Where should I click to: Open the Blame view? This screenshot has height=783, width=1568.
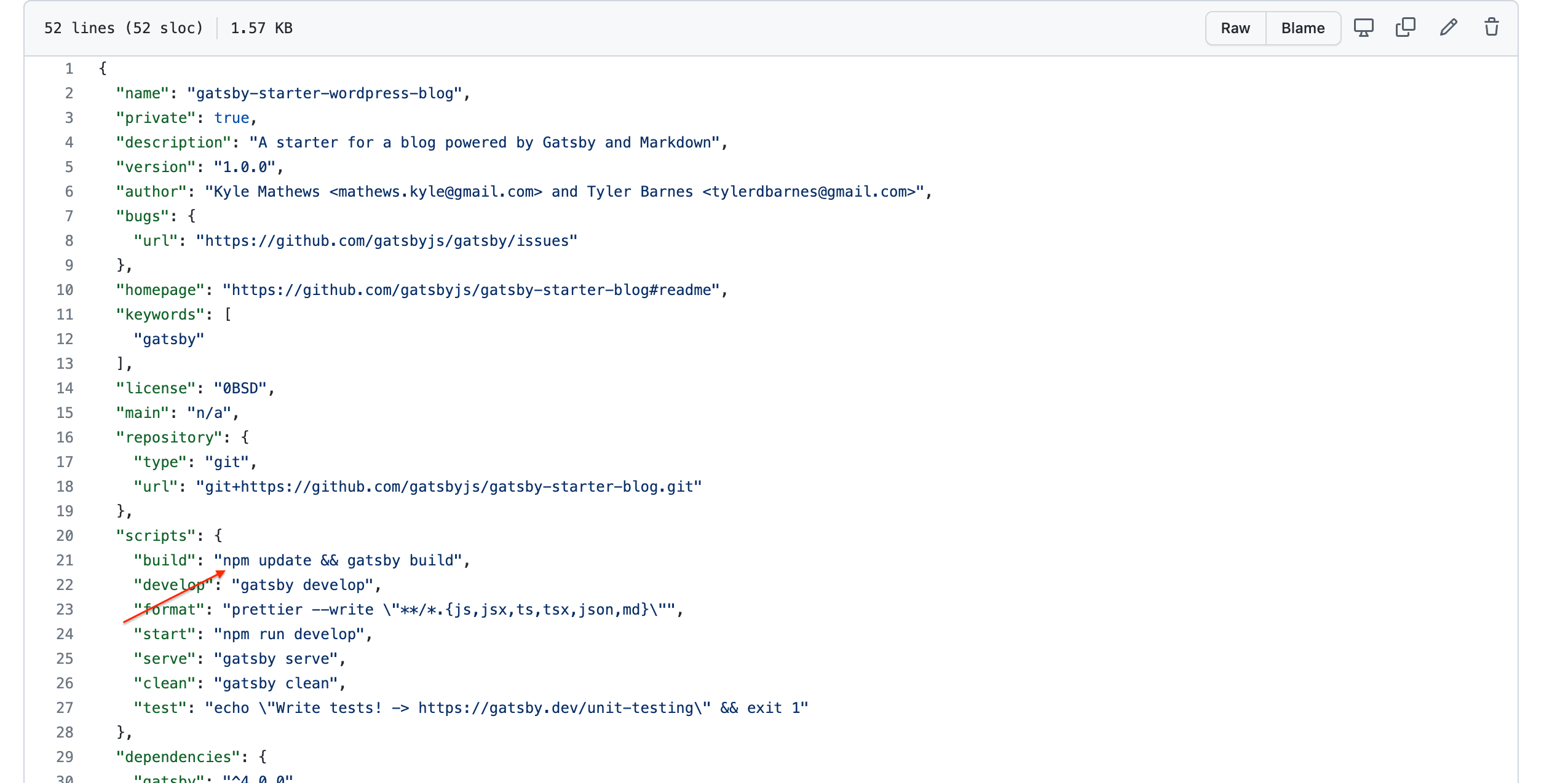tap(1303, 28)
